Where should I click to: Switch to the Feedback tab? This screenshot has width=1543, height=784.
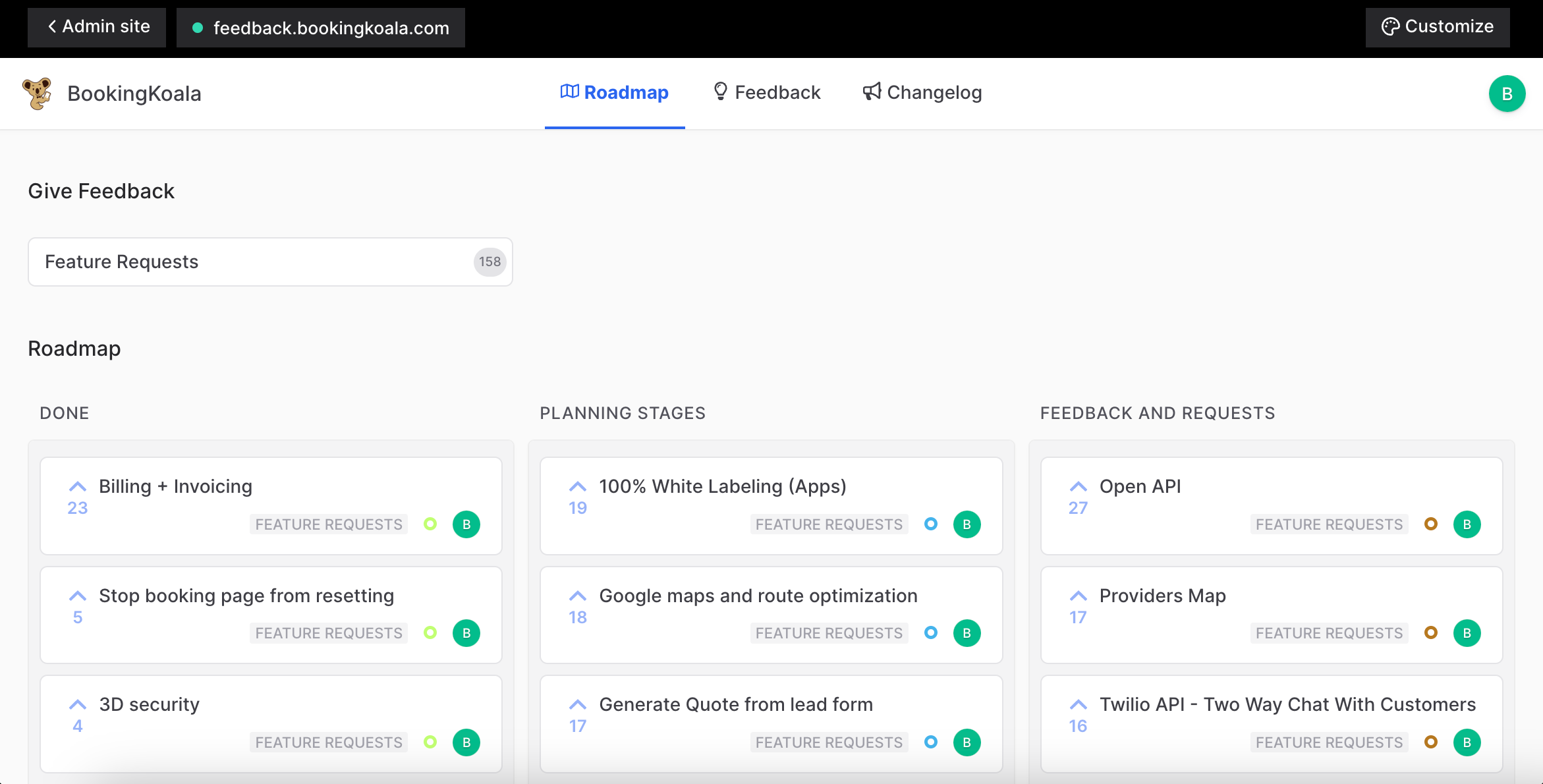coord(767,93)
